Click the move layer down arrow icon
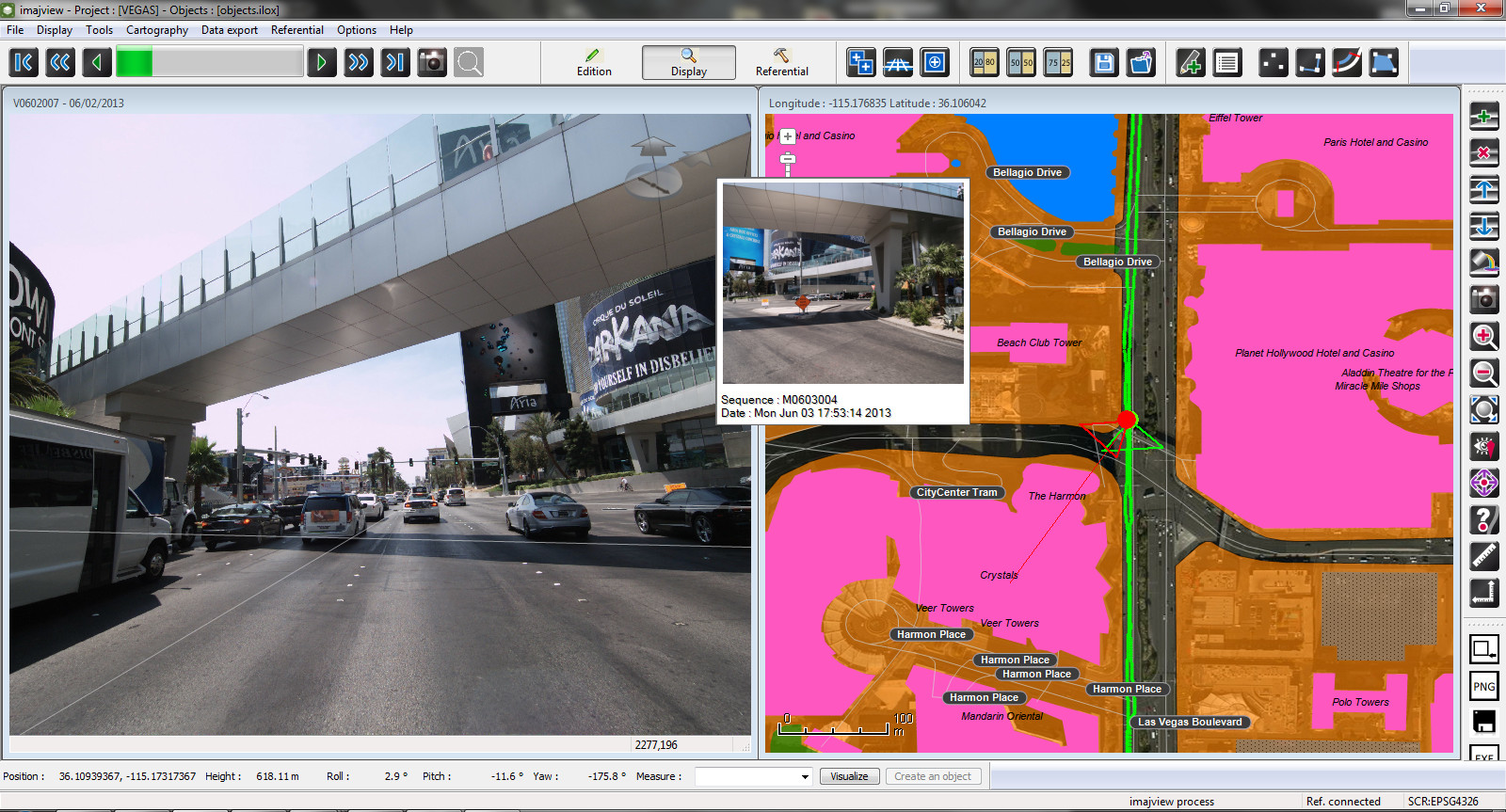1506x812 pixels. click(1484, 227)
